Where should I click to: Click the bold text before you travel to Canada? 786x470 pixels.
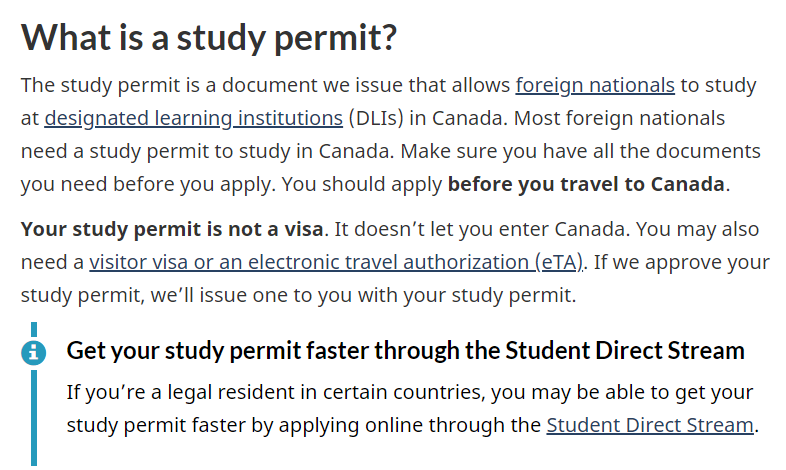coord(586,184)
